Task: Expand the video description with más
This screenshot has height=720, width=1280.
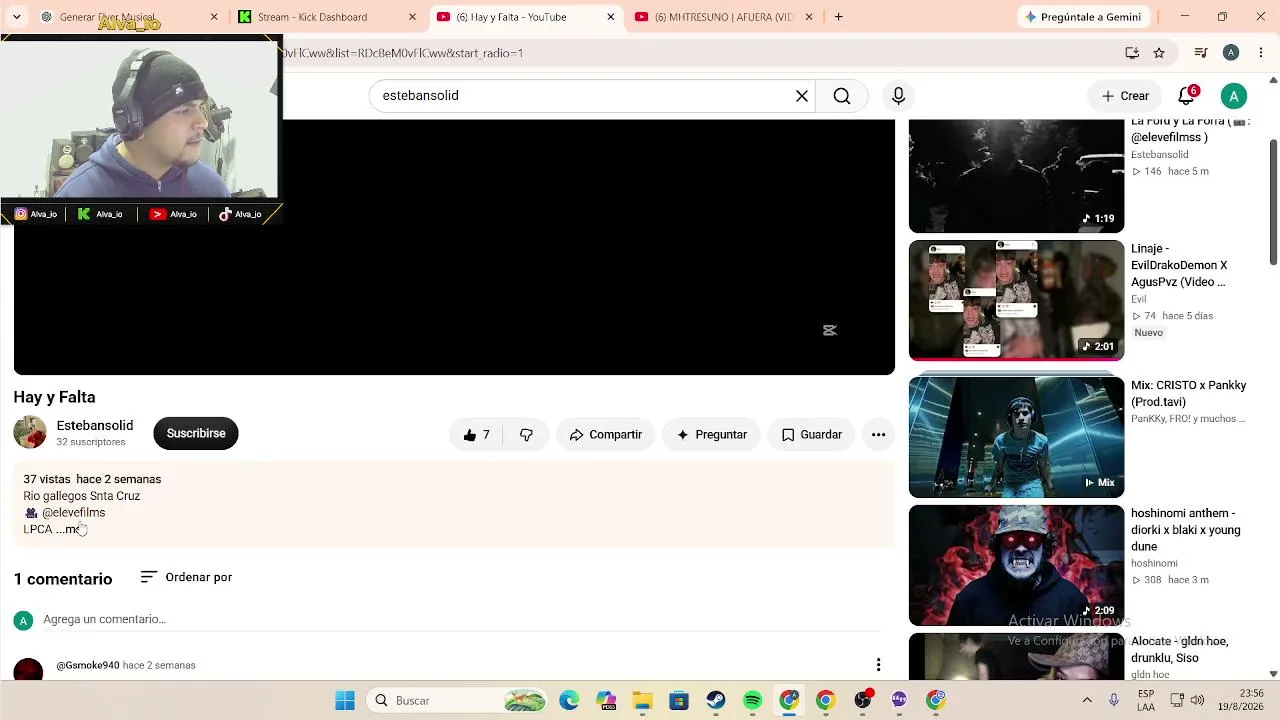Action: pyautogui.click(x=70, y=529)
